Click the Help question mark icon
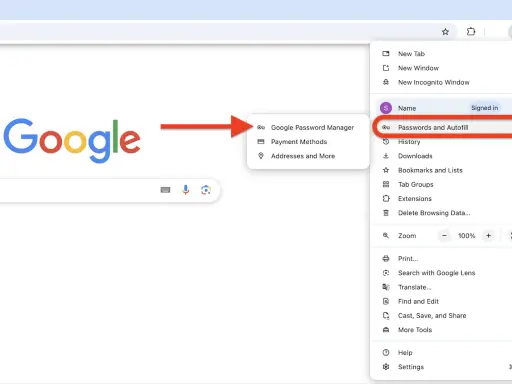The image size is (512, 384). [x=386, y=353]
